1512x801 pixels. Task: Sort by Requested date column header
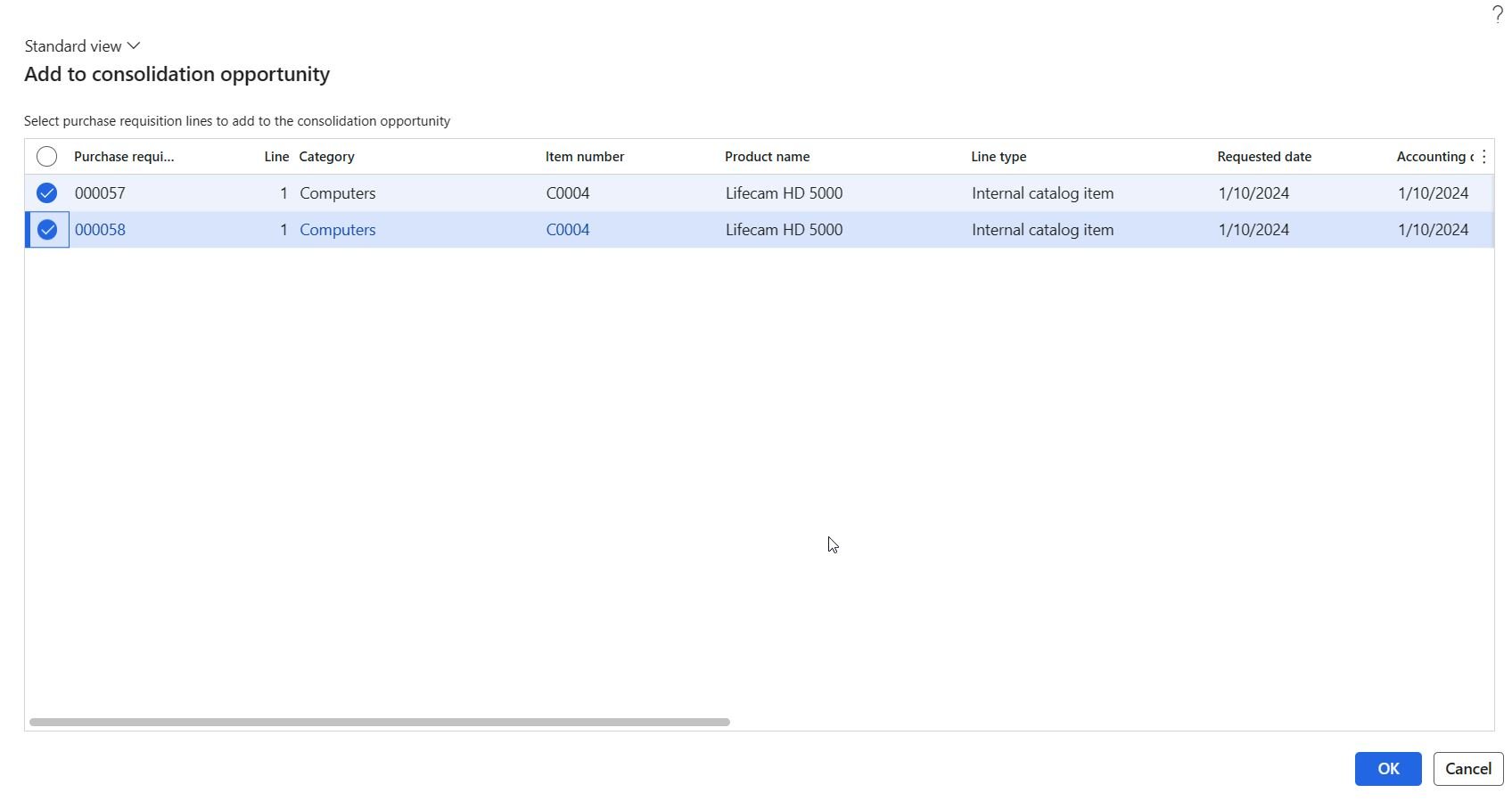click(1264, 157)
